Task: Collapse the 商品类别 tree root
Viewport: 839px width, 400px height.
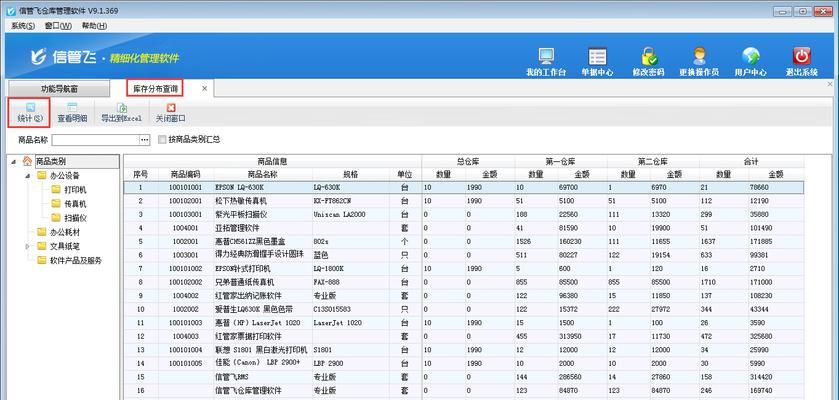Action: point(13,161)
